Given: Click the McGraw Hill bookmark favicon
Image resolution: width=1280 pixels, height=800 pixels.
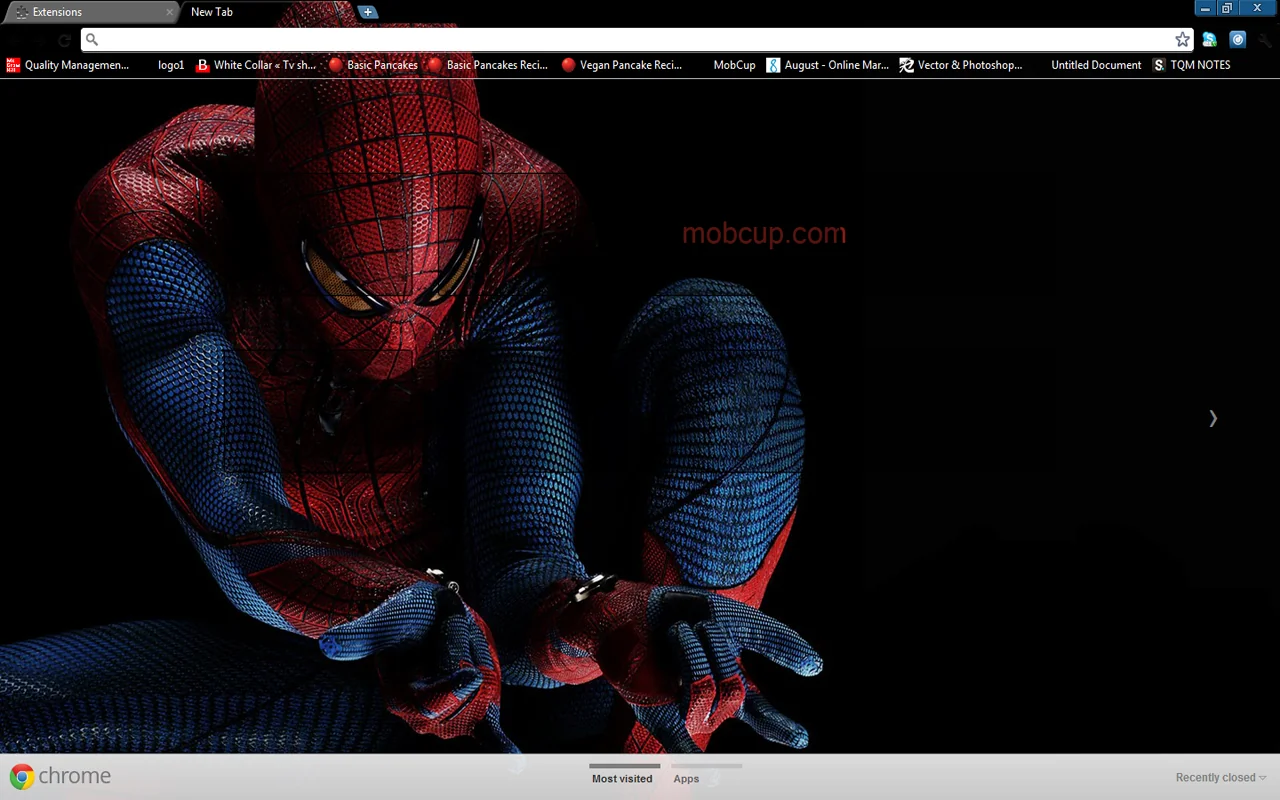Looking at the screenshot, I should tap(13, 65).
